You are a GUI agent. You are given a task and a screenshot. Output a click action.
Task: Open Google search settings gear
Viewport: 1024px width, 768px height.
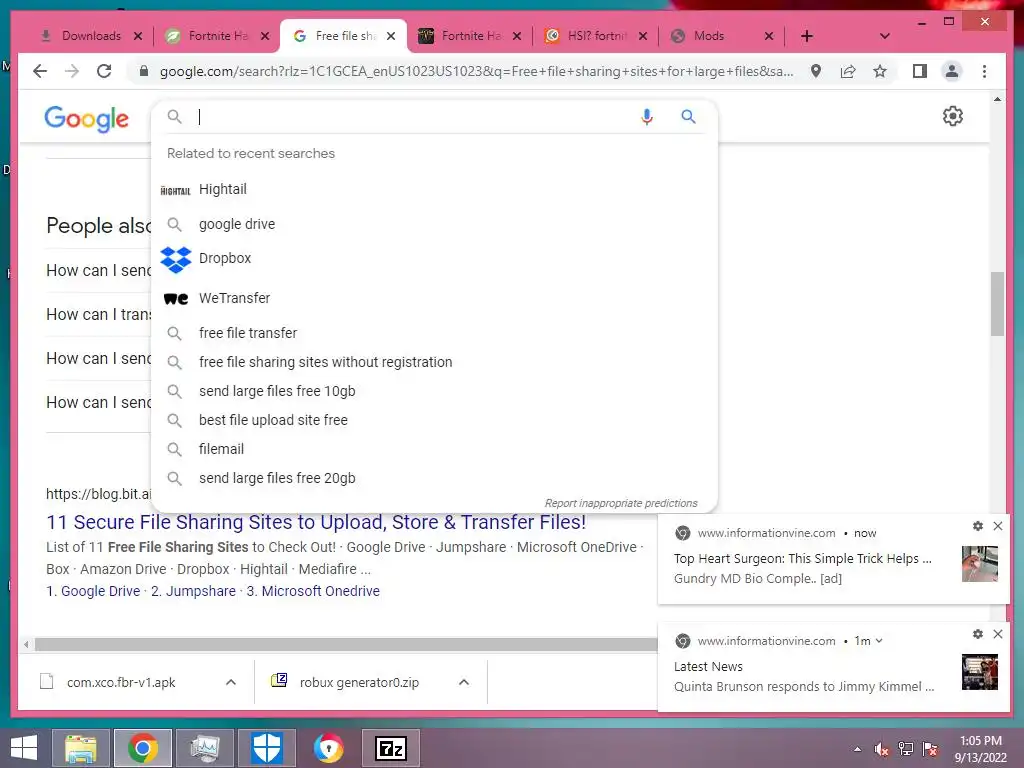click(953, 116)
